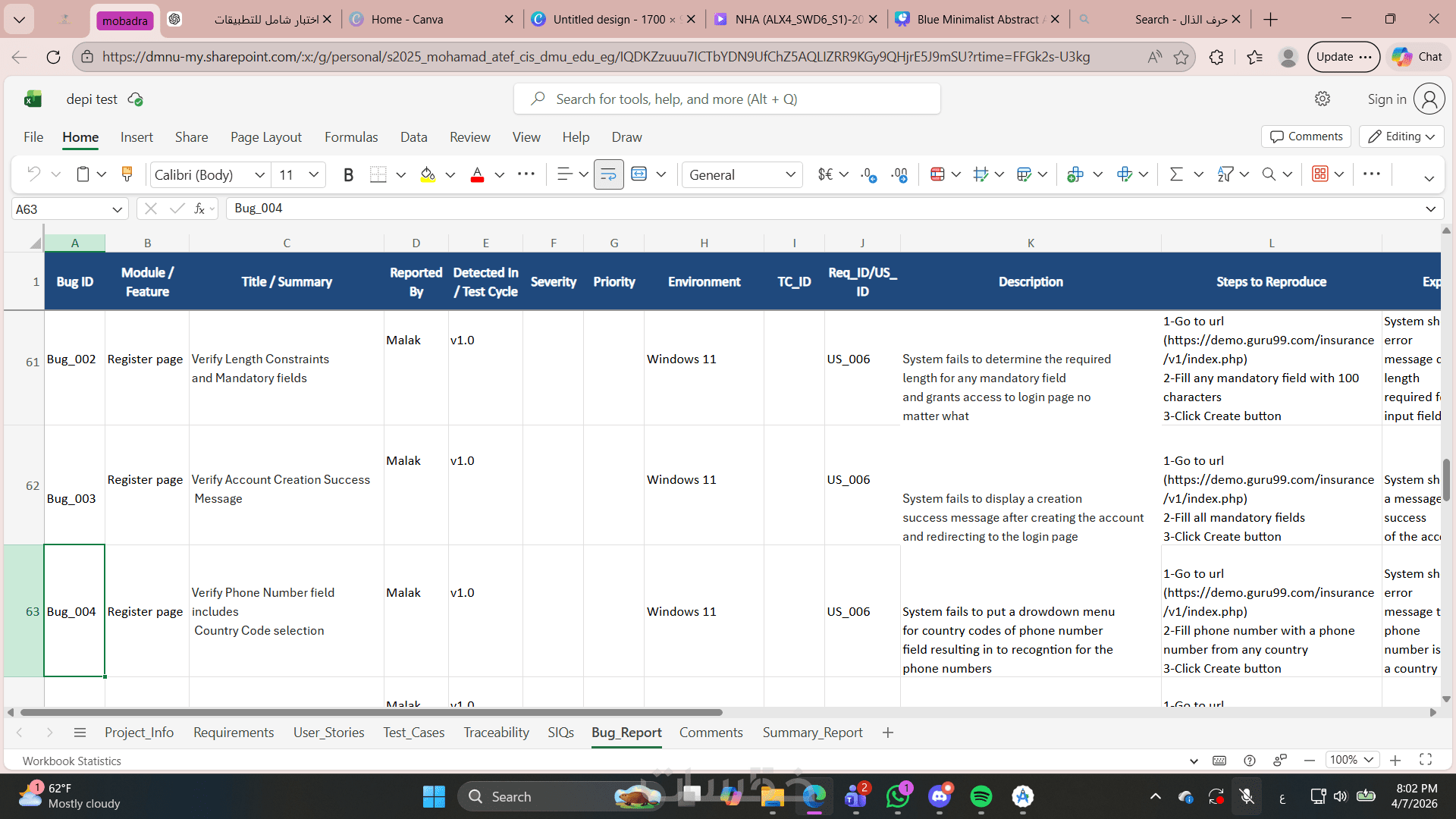Click the Merge cells icon
Image resolution: width=1456 pixels, height=819 pixels.
coord(639,174)
